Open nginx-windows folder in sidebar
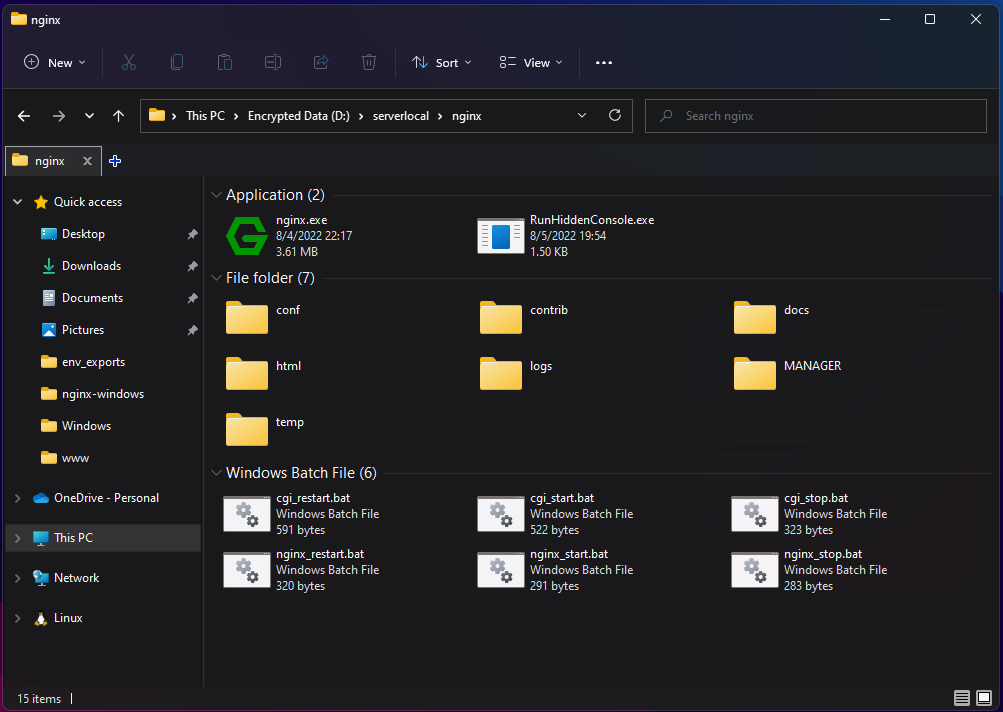Viewport: 1003px width, 712px height. (102, 394)
